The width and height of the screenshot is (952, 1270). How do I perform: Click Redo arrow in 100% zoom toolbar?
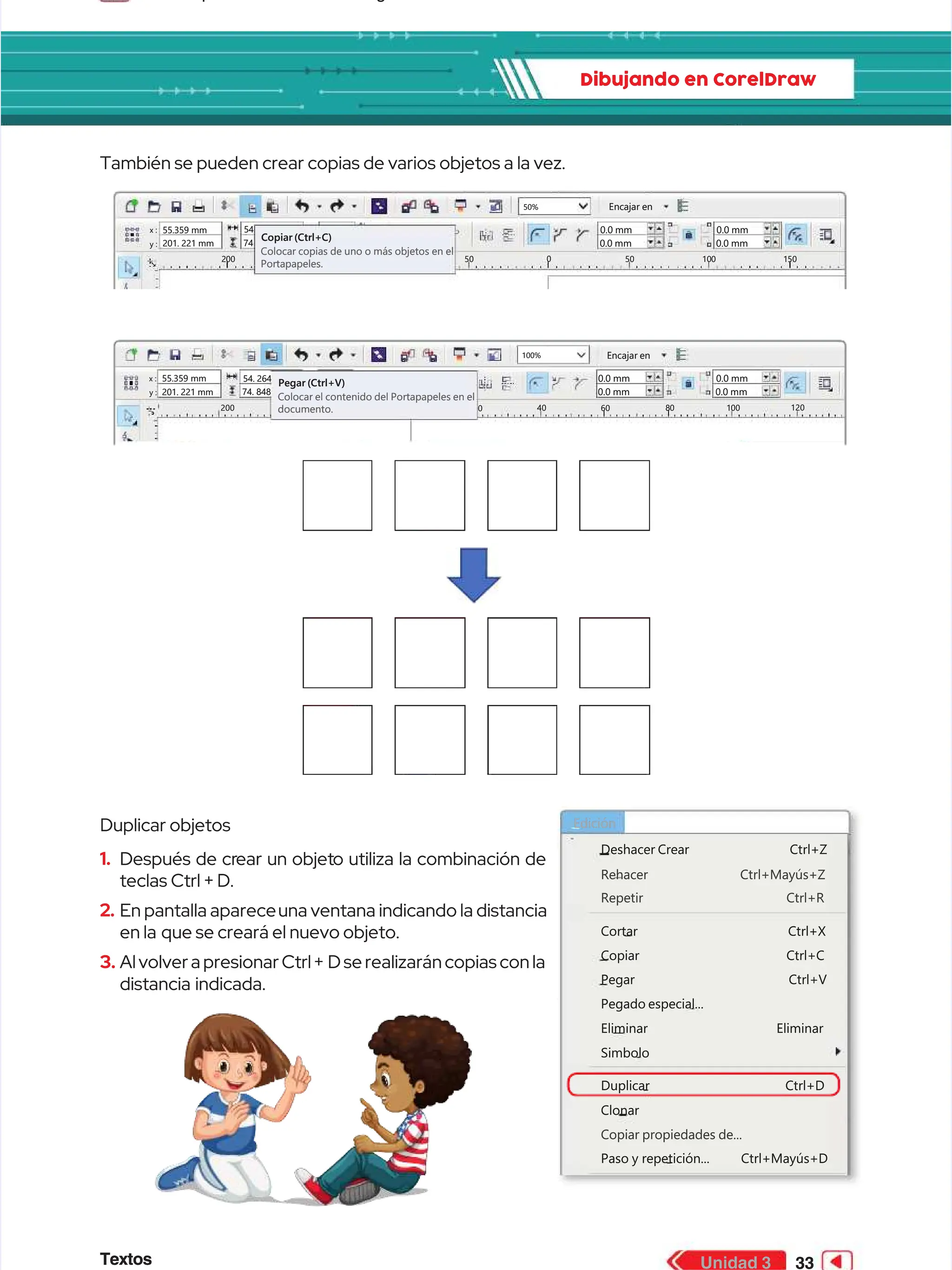tap(336, 355)
